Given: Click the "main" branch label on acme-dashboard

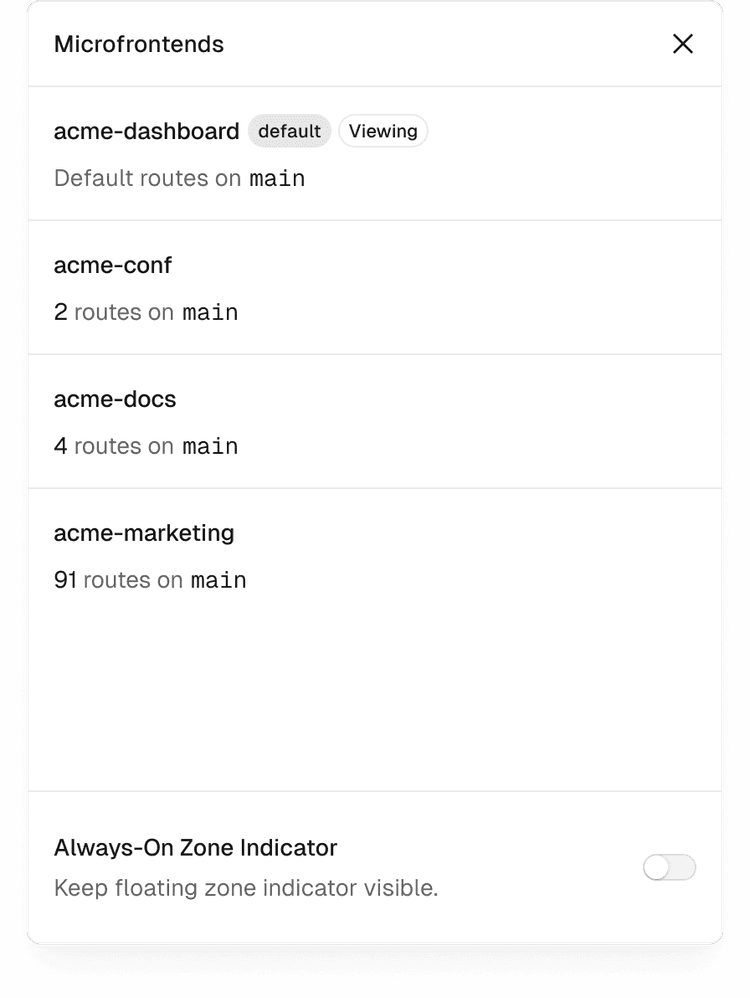Looking at the screenshot, I should pyautogui.click(x=277, y=178).
